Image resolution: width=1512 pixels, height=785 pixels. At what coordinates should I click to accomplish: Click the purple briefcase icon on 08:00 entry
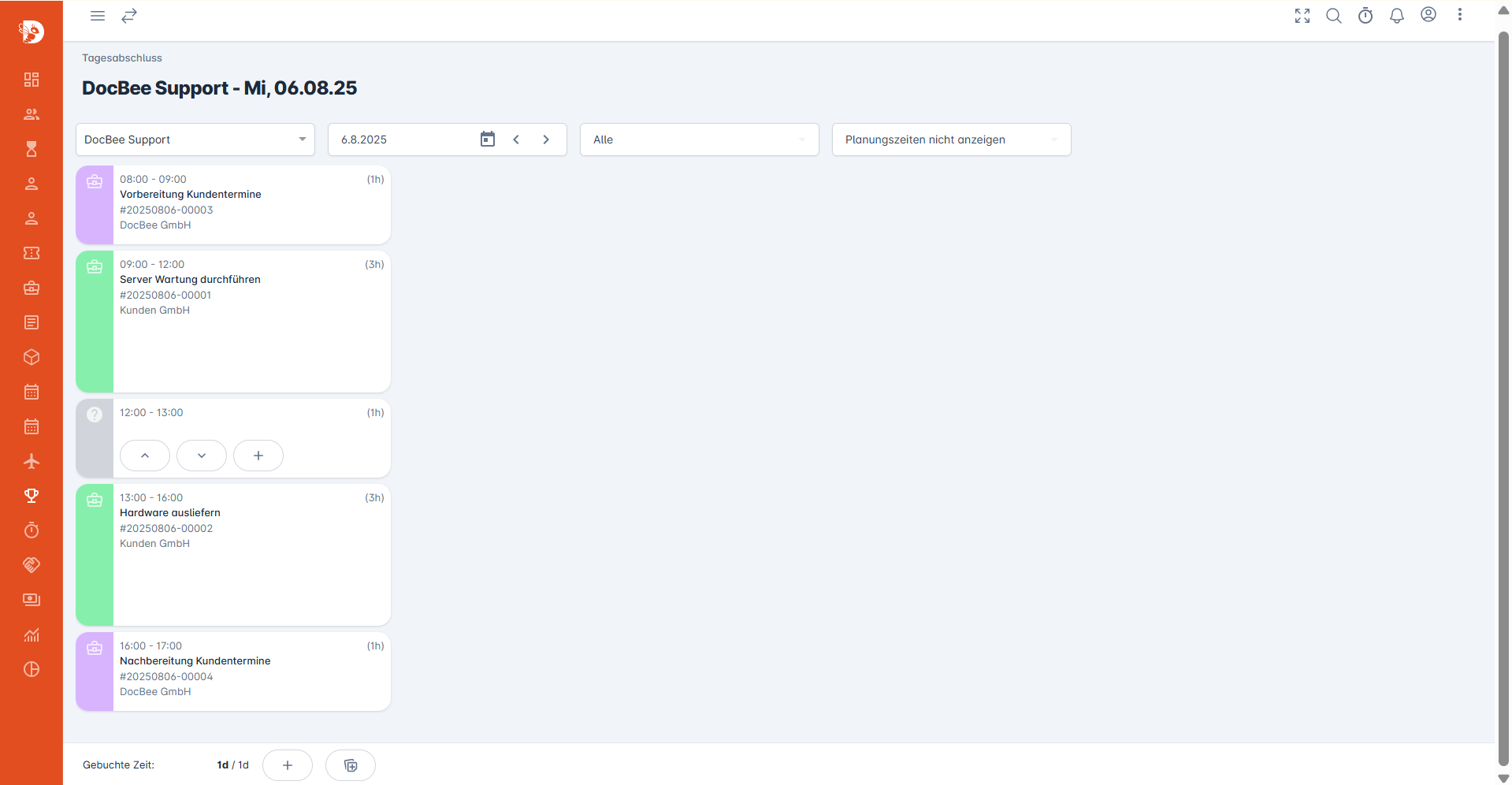pos(95,181)
